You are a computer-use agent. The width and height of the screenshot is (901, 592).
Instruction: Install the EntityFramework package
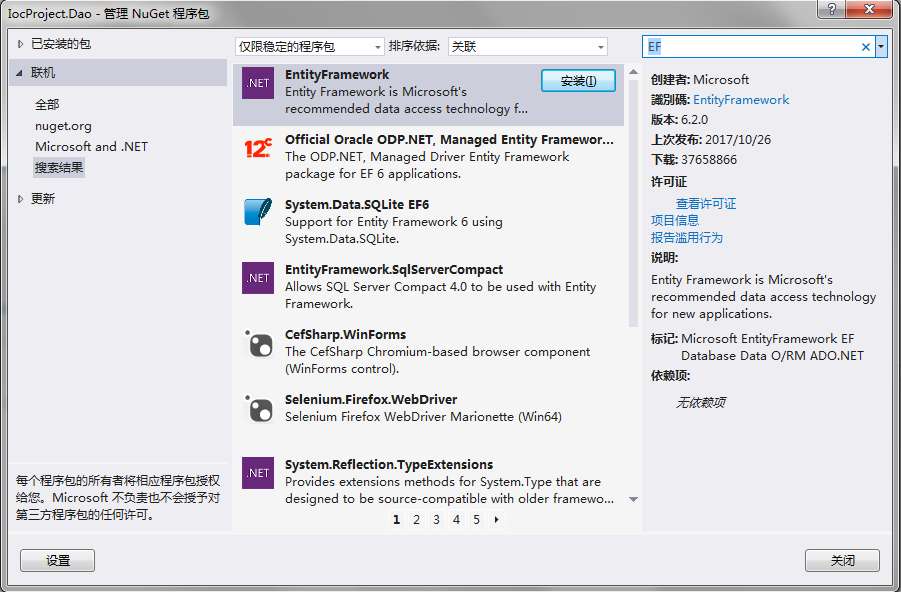[578, 81]
